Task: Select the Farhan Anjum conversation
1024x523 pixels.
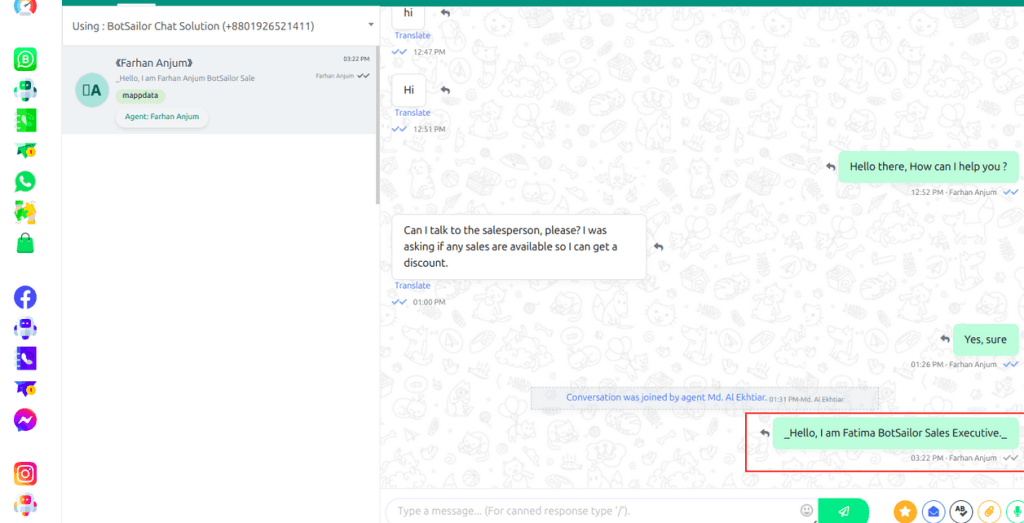Action: [219, 90]
